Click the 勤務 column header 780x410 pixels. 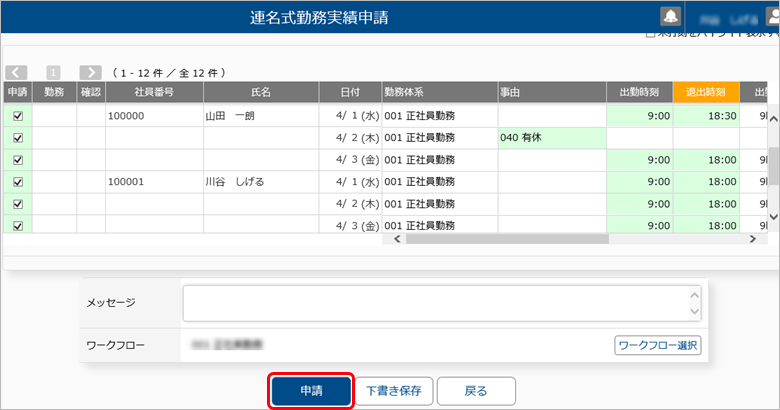coord(54,92)
